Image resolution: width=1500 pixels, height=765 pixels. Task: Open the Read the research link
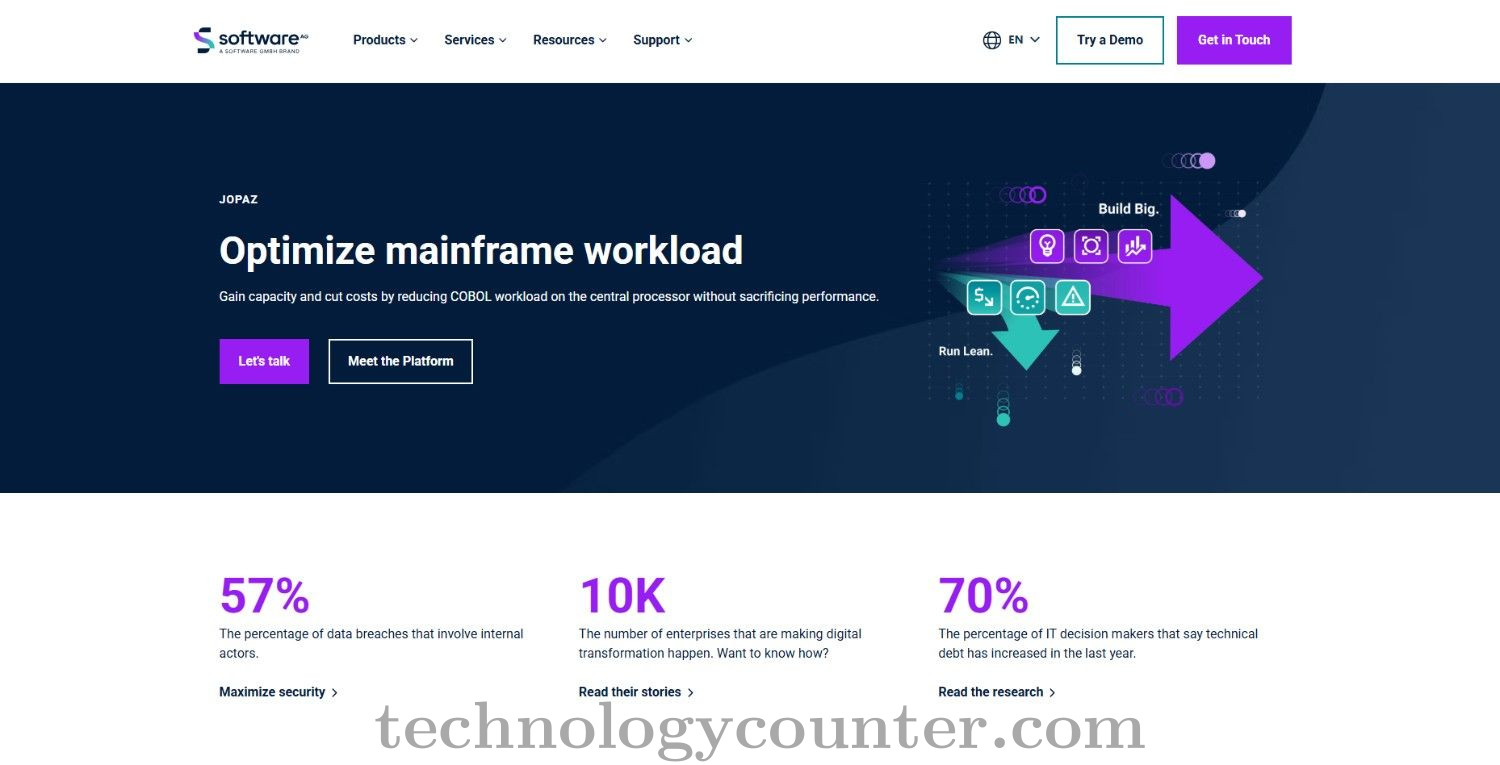(x=990, y=691)
